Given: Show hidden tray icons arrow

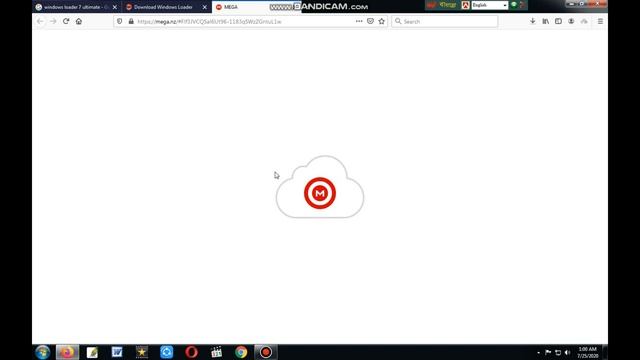Looking at the screenshot, I should tap(538, 352).
